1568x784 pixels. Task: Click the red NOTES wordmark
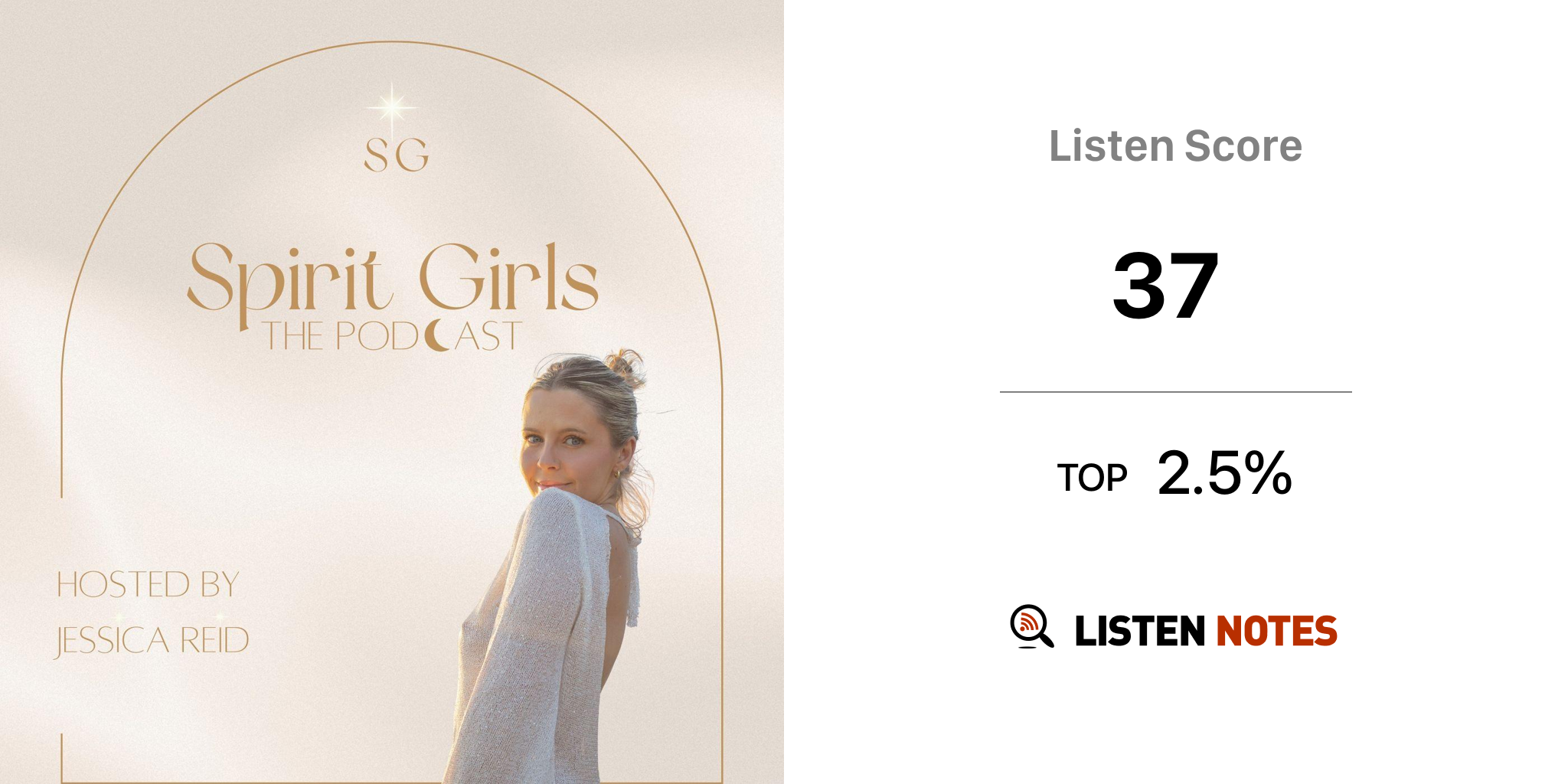click(1276, 631)
